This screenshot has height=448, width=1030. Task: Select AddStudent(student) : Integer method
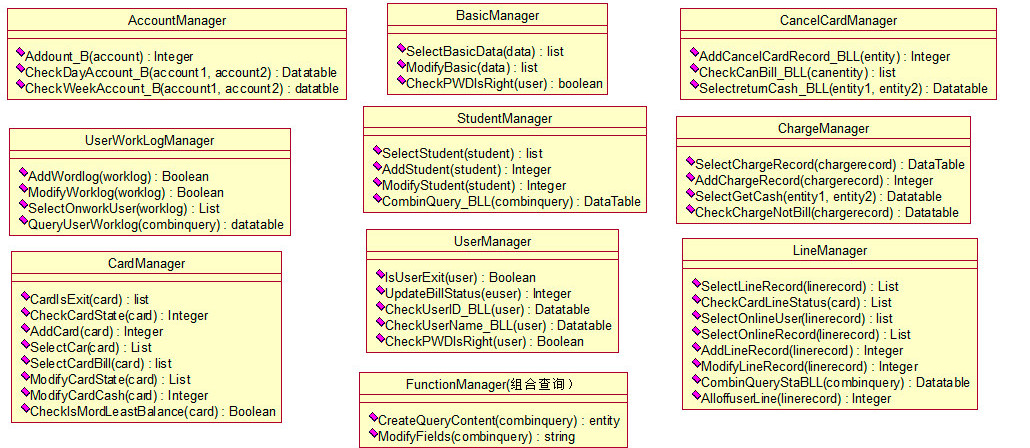(x=466, y=169)
